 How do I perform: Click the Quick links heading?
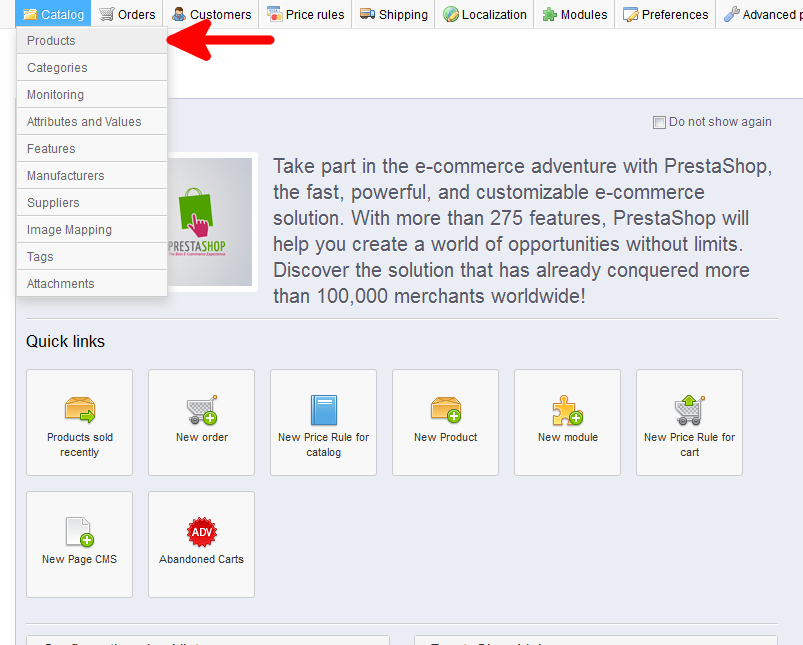[66, 341]
